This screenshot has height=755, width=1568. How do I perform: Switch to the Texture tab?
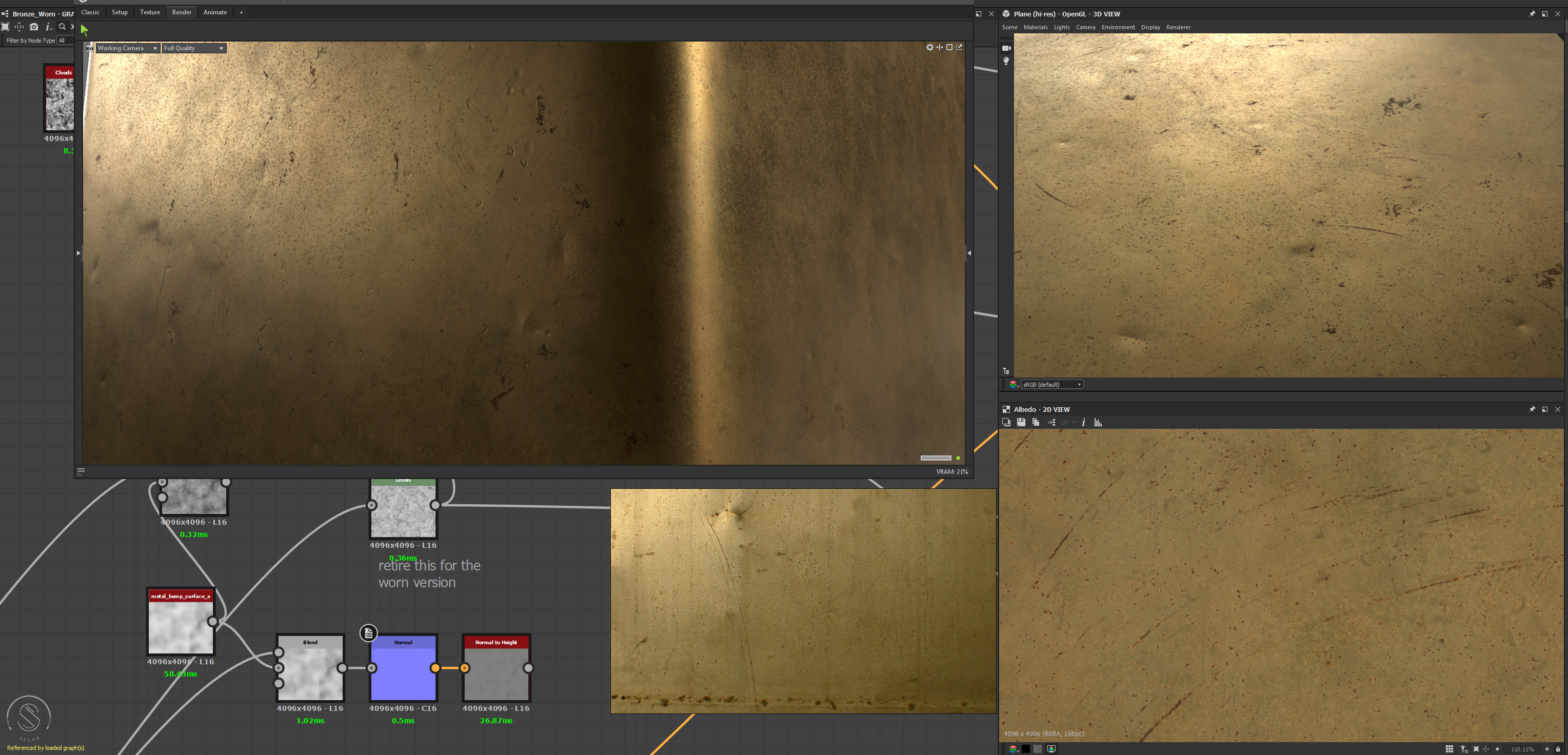[150, 12]
